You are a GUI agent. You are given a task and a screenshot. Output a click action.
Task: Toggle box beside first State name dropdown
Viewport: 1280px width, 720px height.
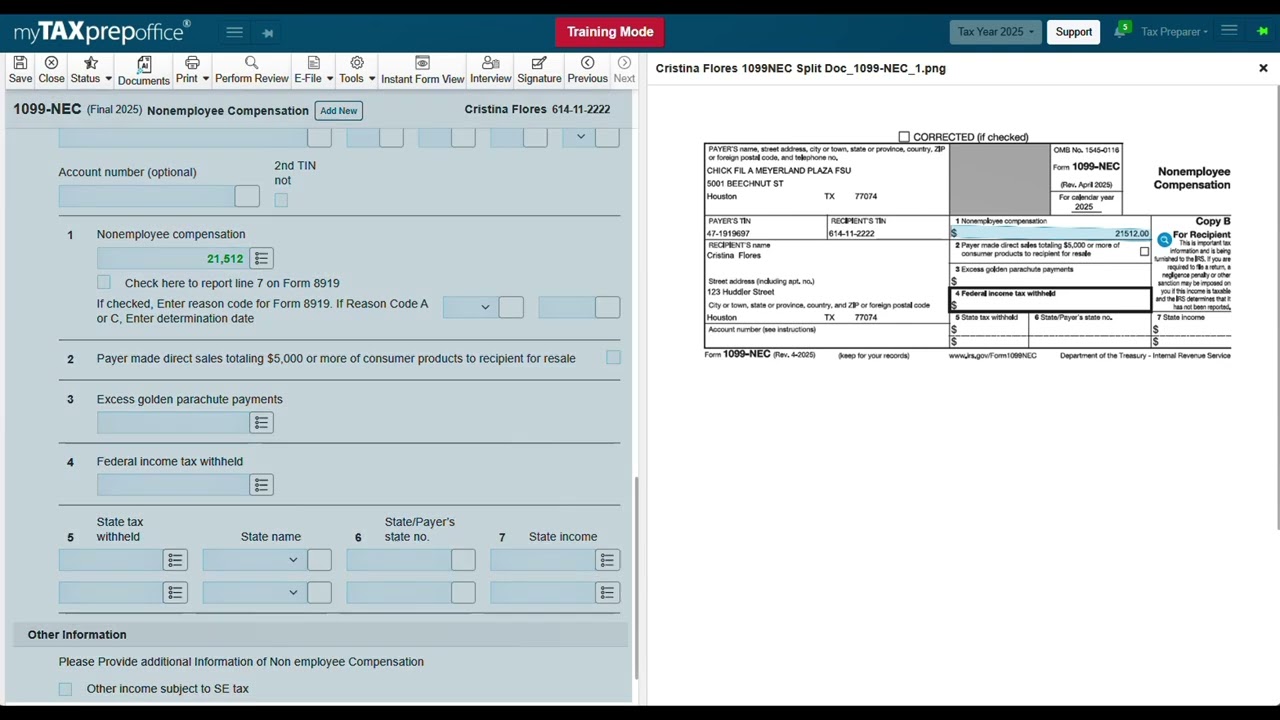[x=319, y=561]
